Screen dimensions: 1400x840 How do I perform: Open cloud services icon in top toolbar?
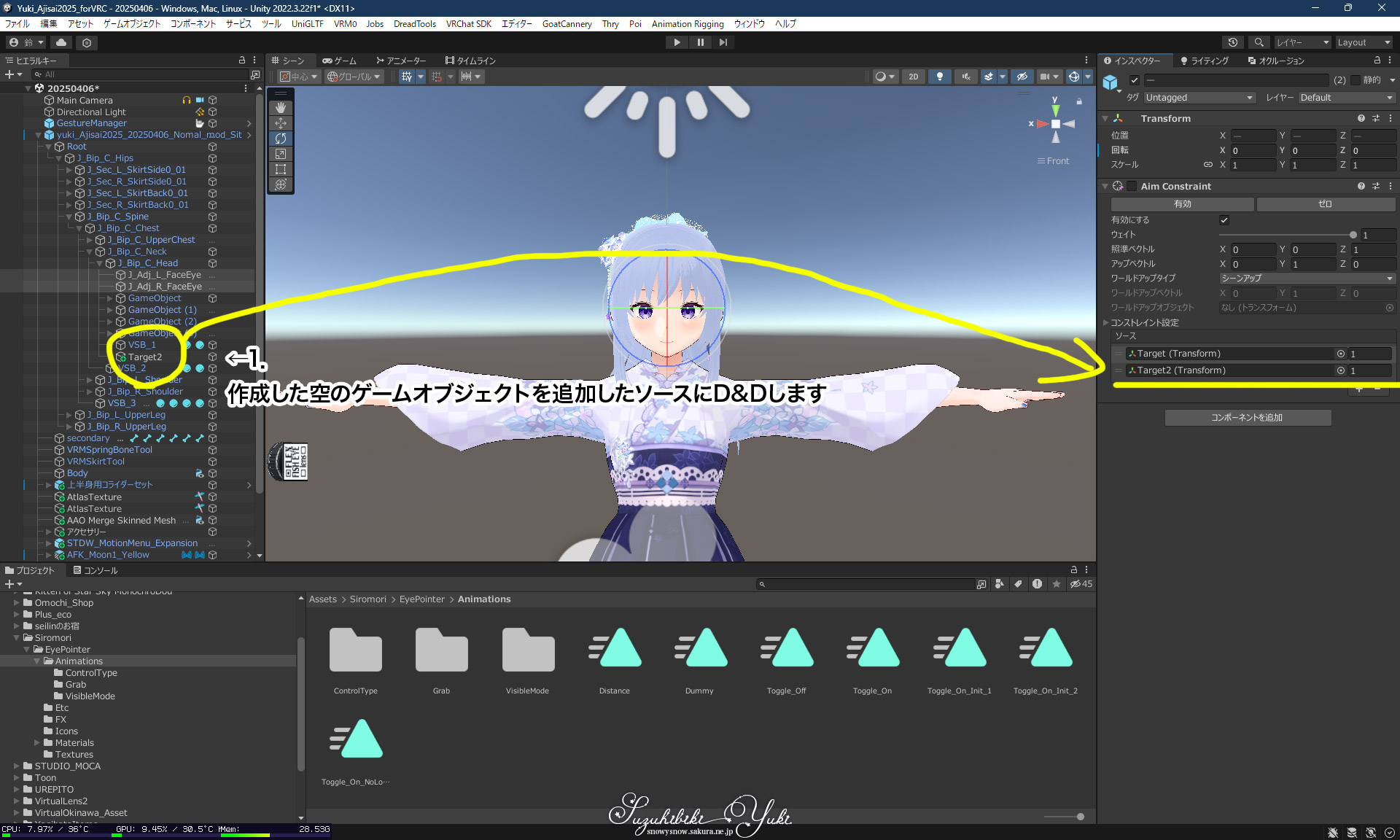click(x=61, y=42)
